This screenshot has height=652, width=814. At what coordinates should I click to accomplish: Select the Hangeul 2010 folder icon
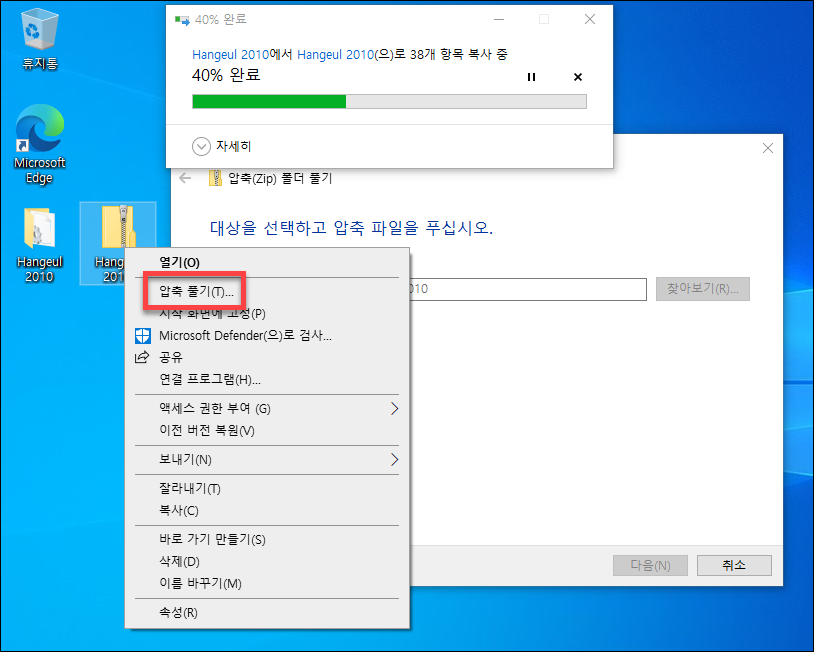39,244
